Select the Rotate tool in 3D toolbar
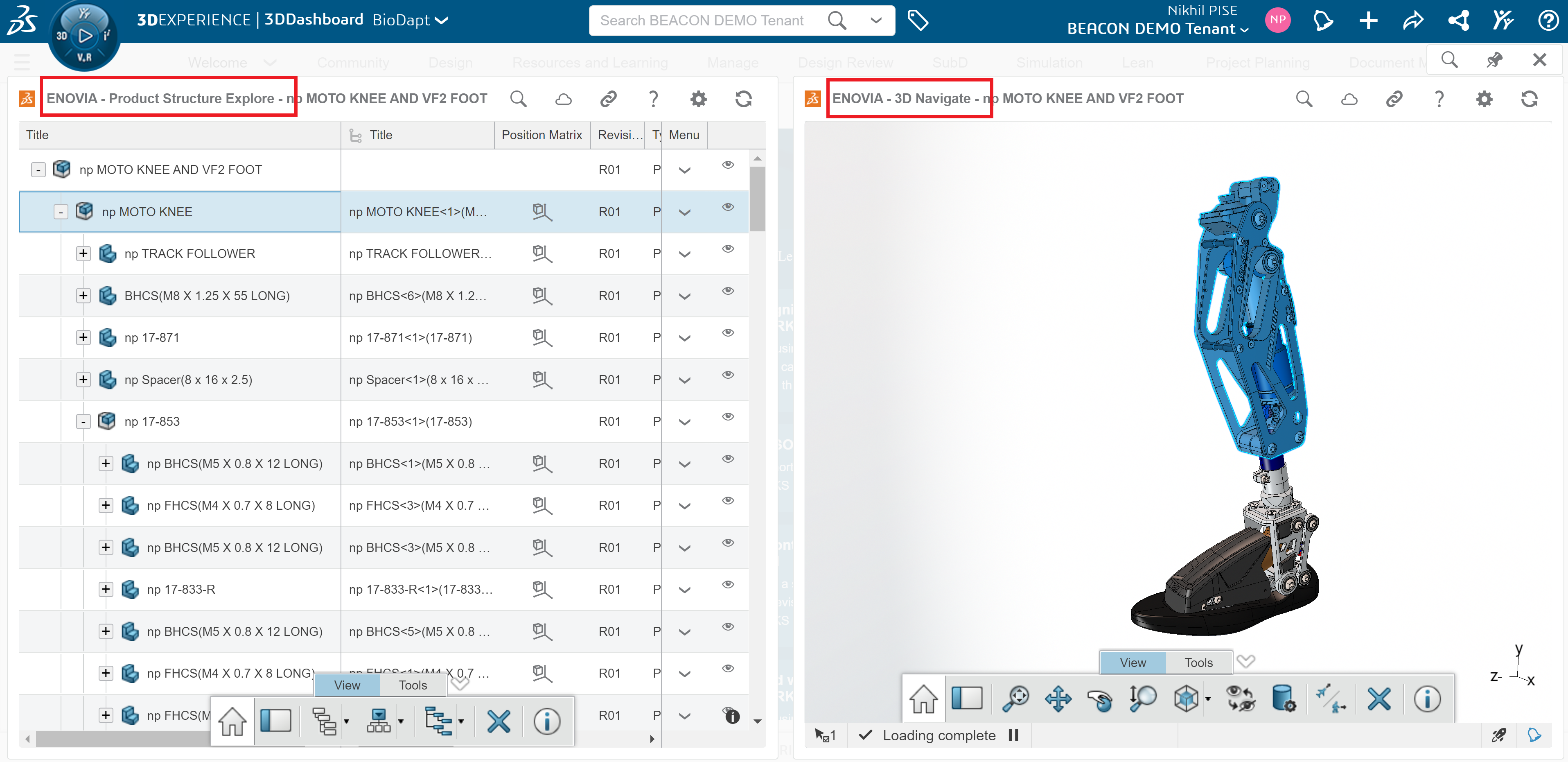This screenshot has width=1568, height=762. click(1100, 699)
